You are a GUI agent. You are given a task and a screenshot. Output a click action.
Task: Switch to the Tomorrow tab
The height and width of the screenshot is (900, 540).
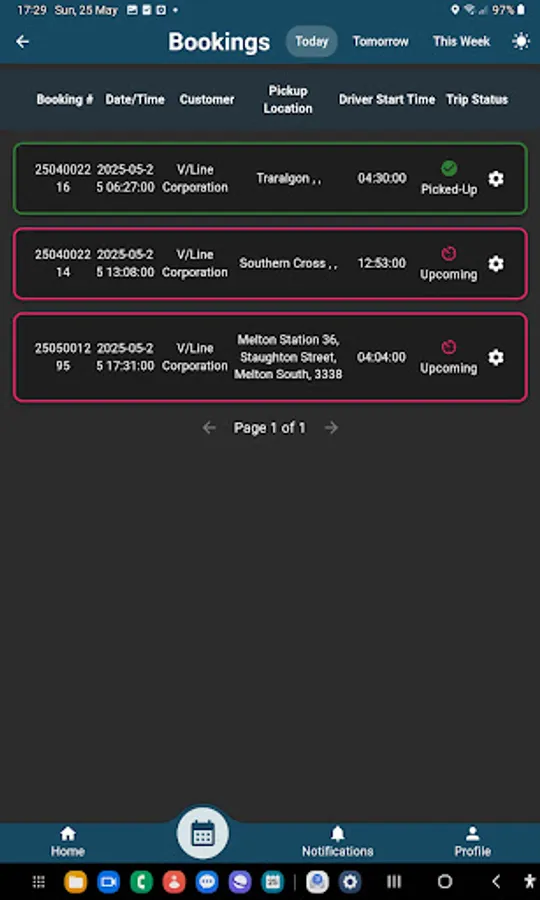(380, 41)
